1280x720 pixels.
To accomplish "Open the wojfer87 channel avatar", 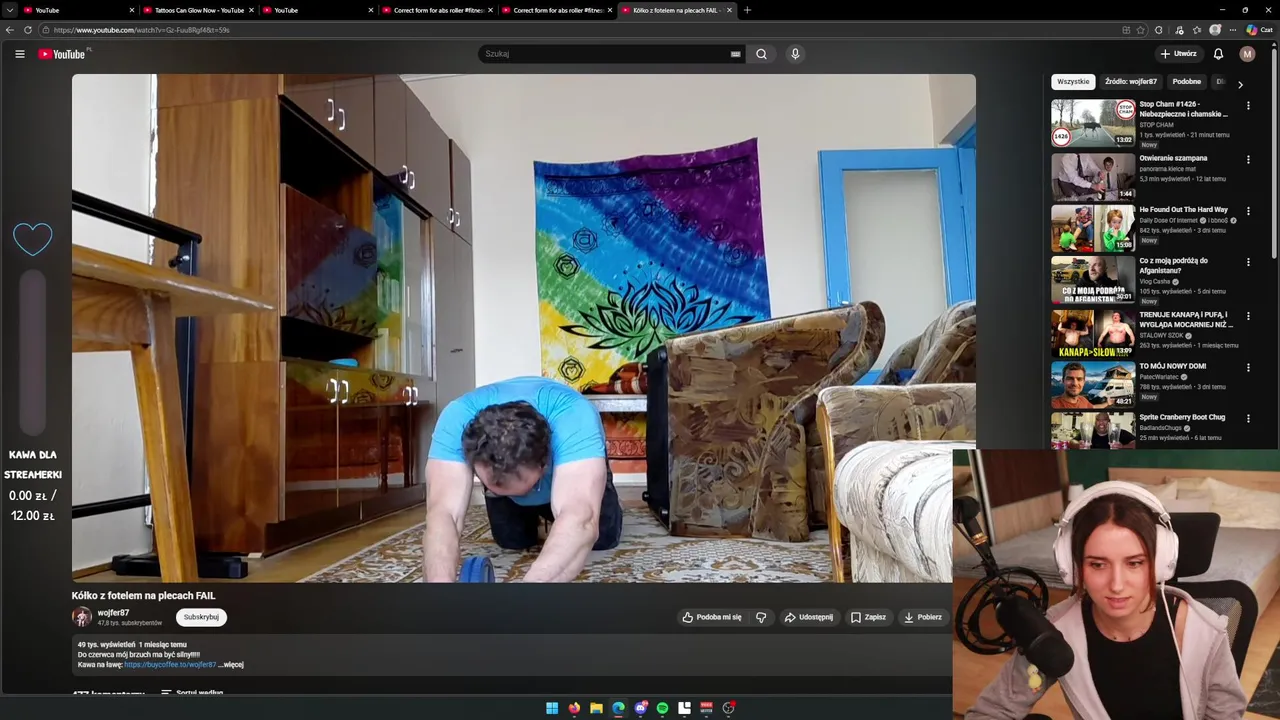I will tap(82, 617).
